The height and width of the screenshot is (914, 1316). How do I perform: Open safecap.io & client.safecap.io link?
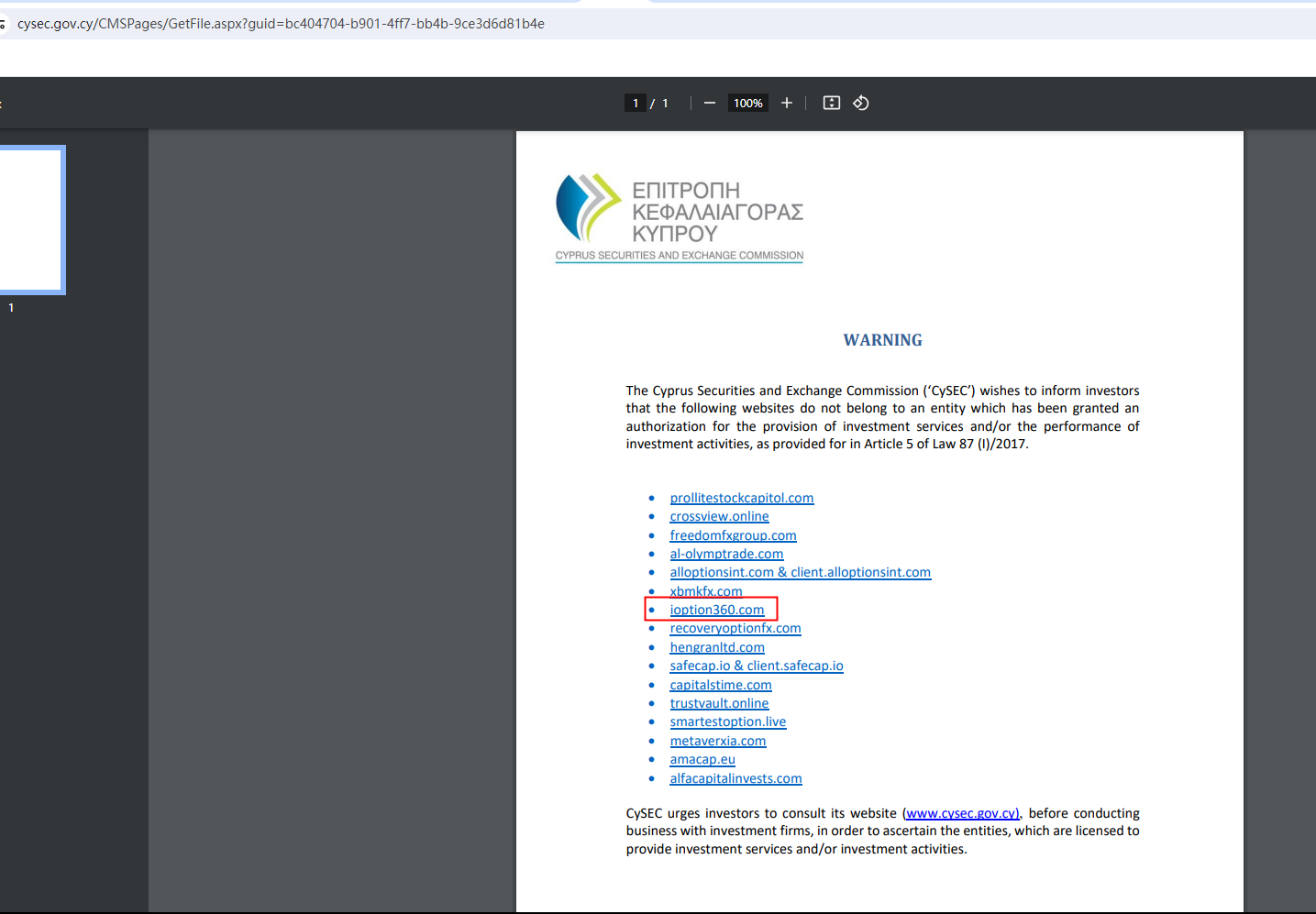coord(757,666)
